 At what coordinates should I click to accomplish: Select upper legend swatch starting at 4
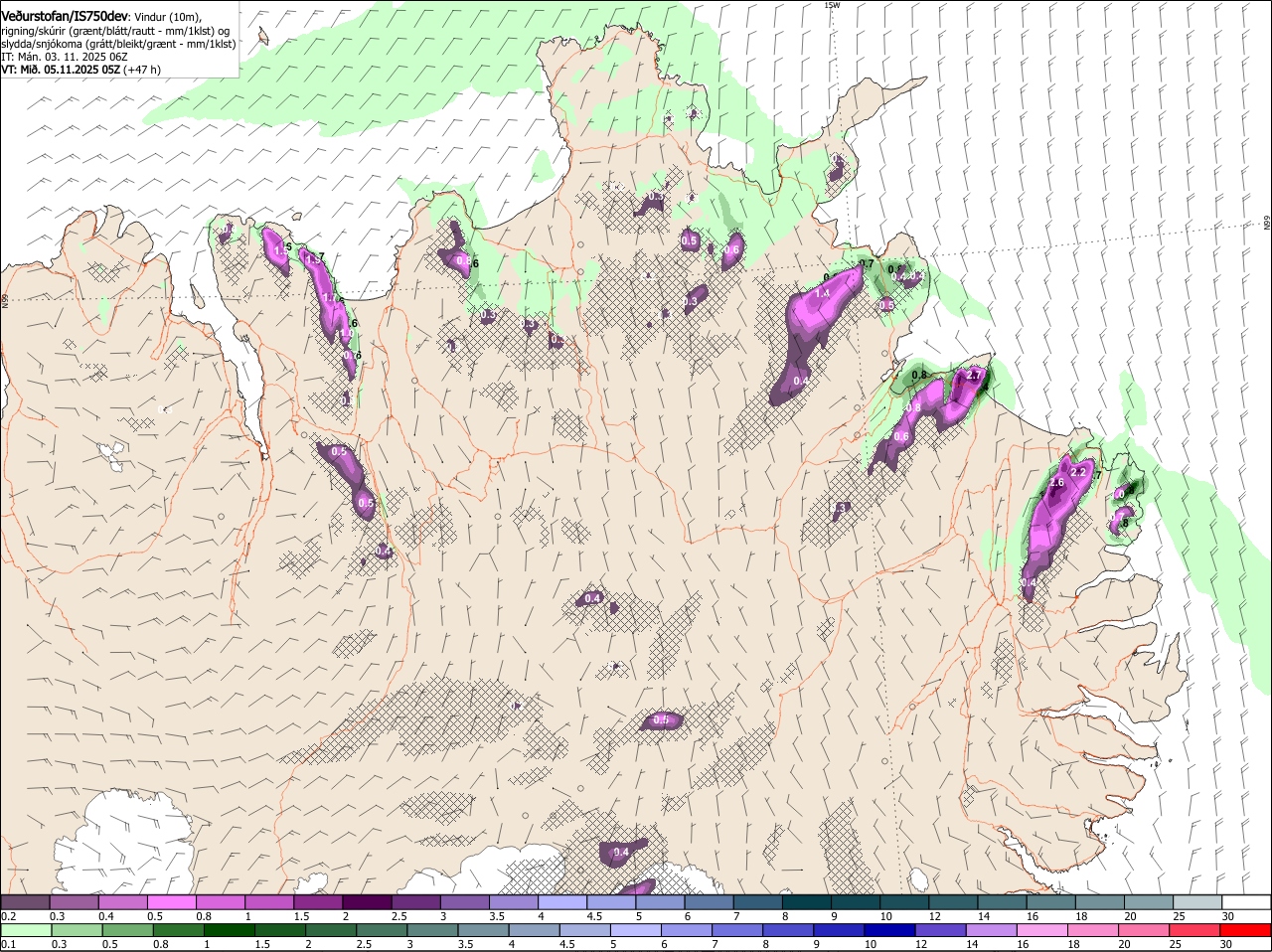pyautogui.click(x=562, y=901)
